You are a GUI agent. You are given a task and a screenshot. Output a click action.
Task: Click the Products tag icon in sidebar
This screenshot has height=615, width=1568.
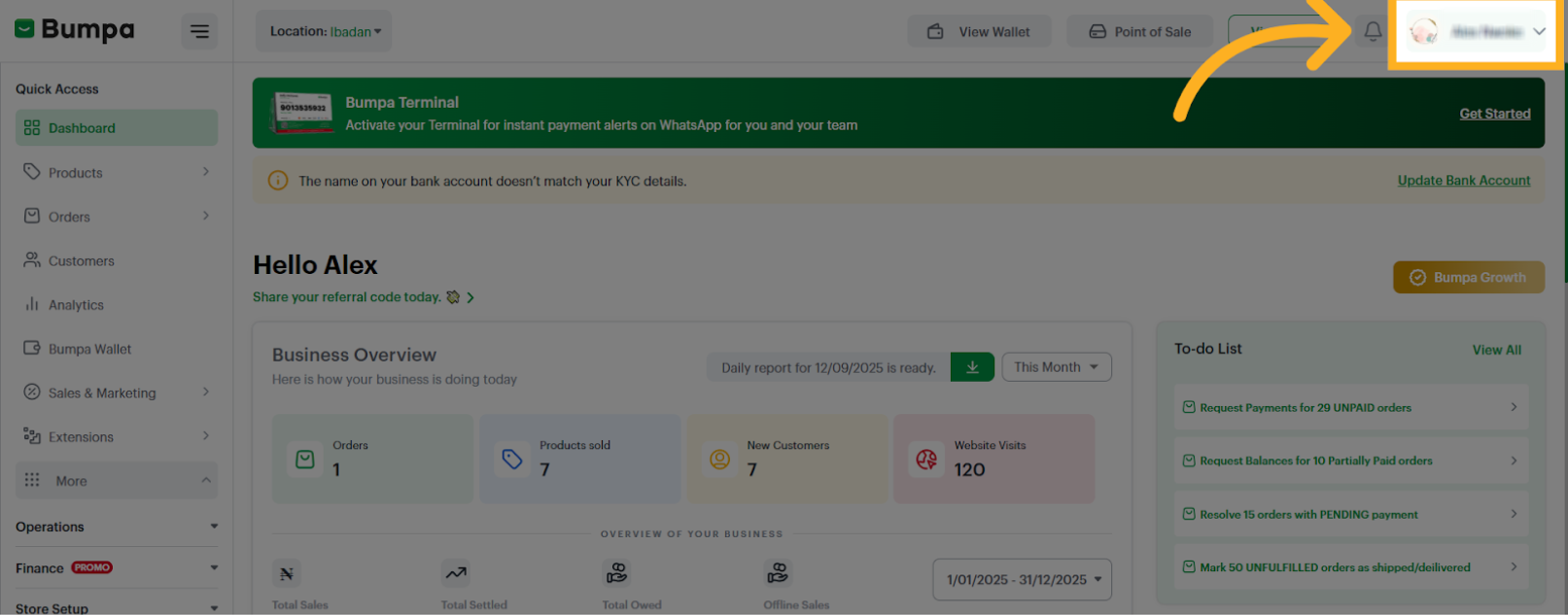click(32, 172)
